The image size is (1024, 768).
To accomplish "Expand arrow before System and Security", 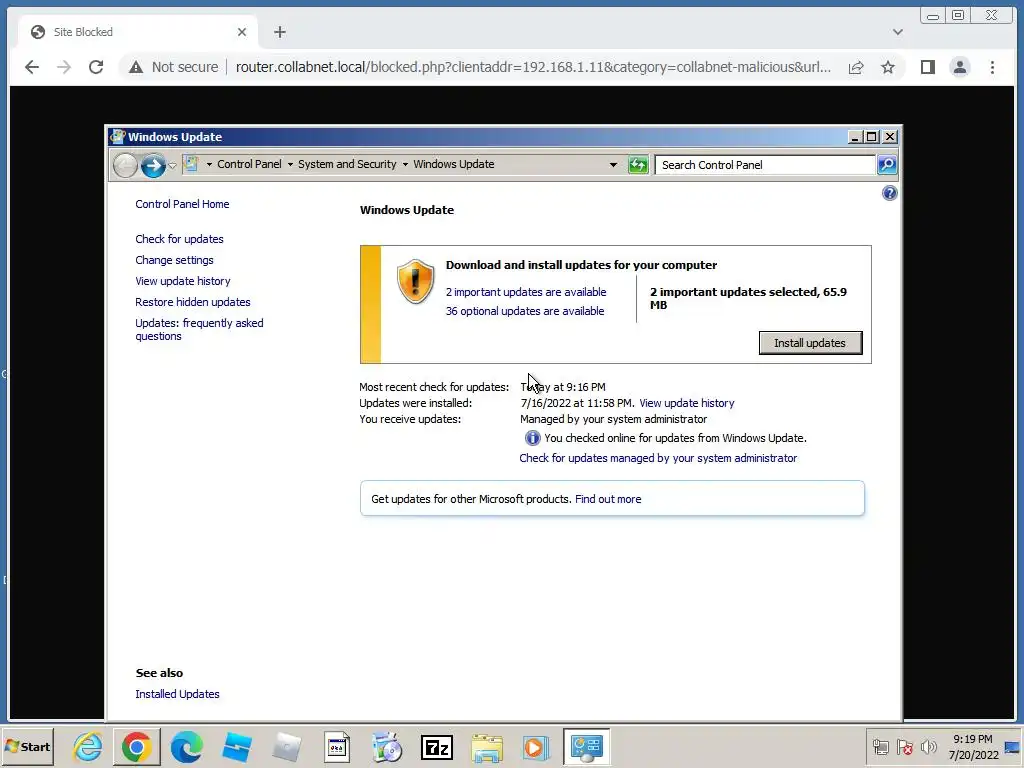I will coord(290,165).
